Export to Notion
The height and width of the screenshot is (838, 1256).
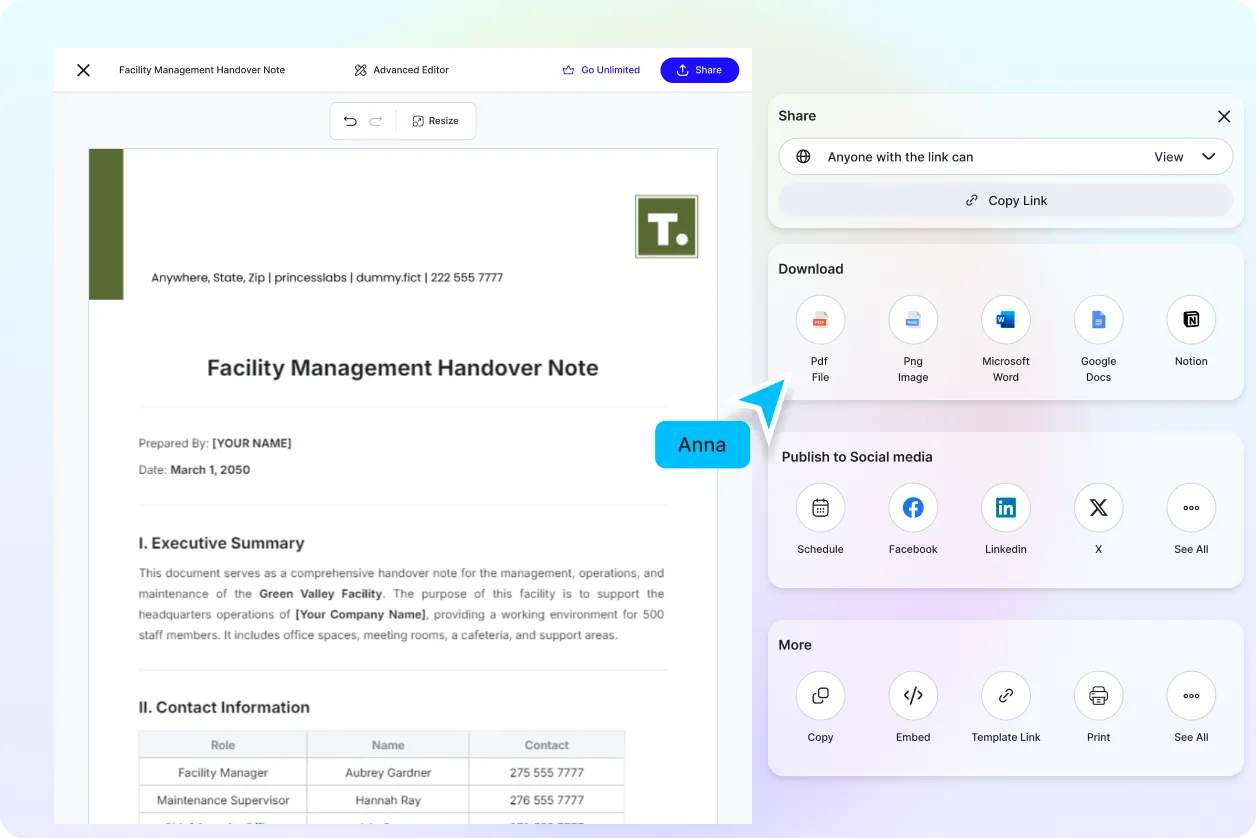[1191, 320]
